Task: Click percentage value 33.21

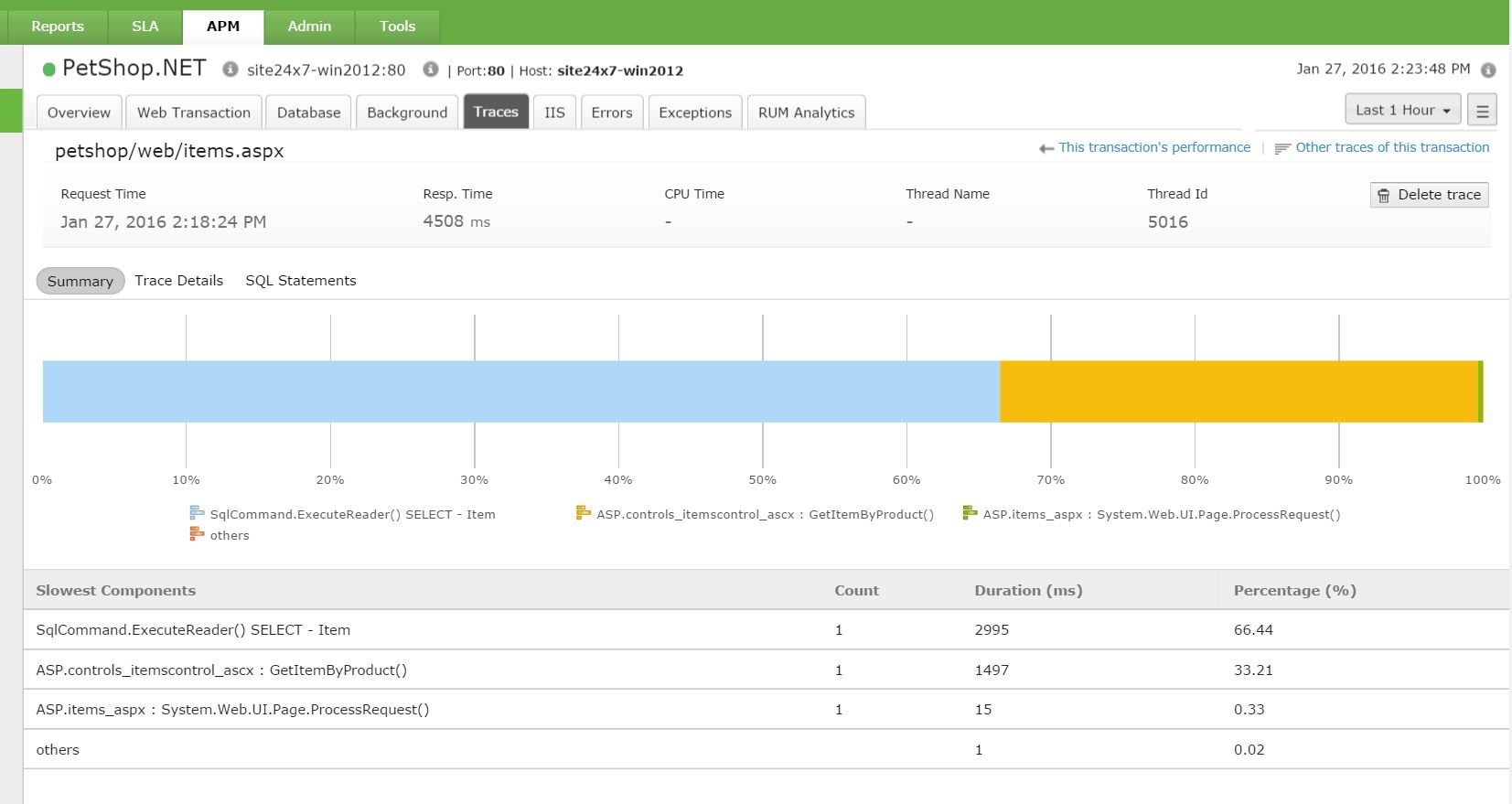Action: (x=1253, y=670)
